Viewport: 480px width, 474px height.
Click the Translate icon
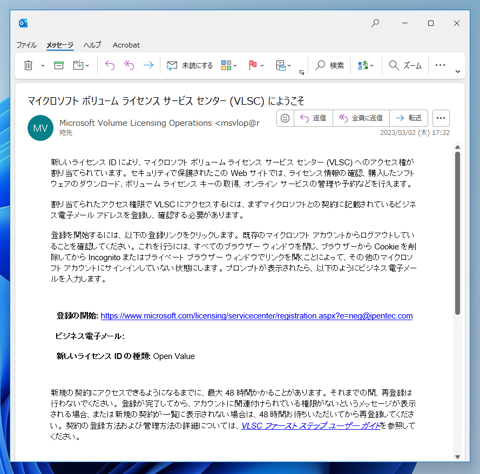pyautogui.click(x=362, y=65)
